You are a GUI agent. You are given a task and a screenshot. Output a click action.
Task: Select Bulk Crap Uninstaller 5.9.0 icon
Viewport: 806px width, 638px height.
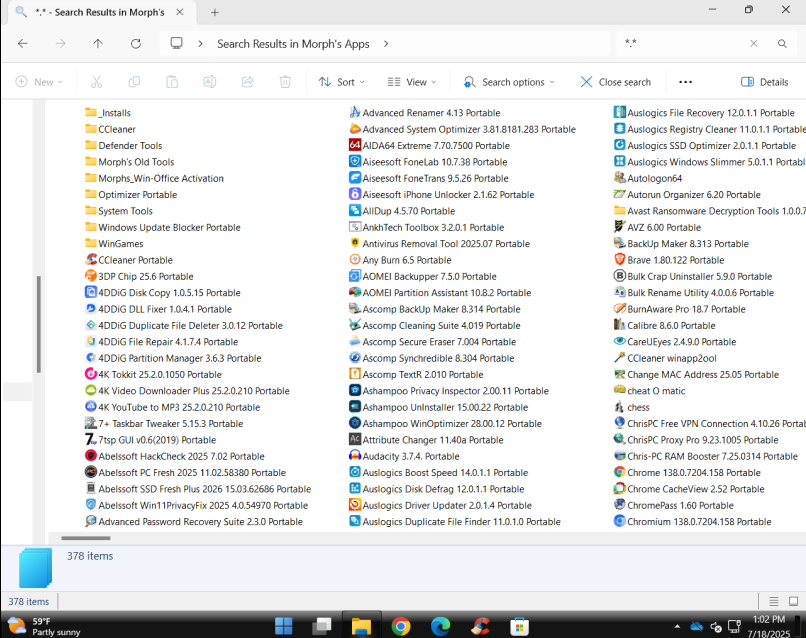[x=619, y=276]
